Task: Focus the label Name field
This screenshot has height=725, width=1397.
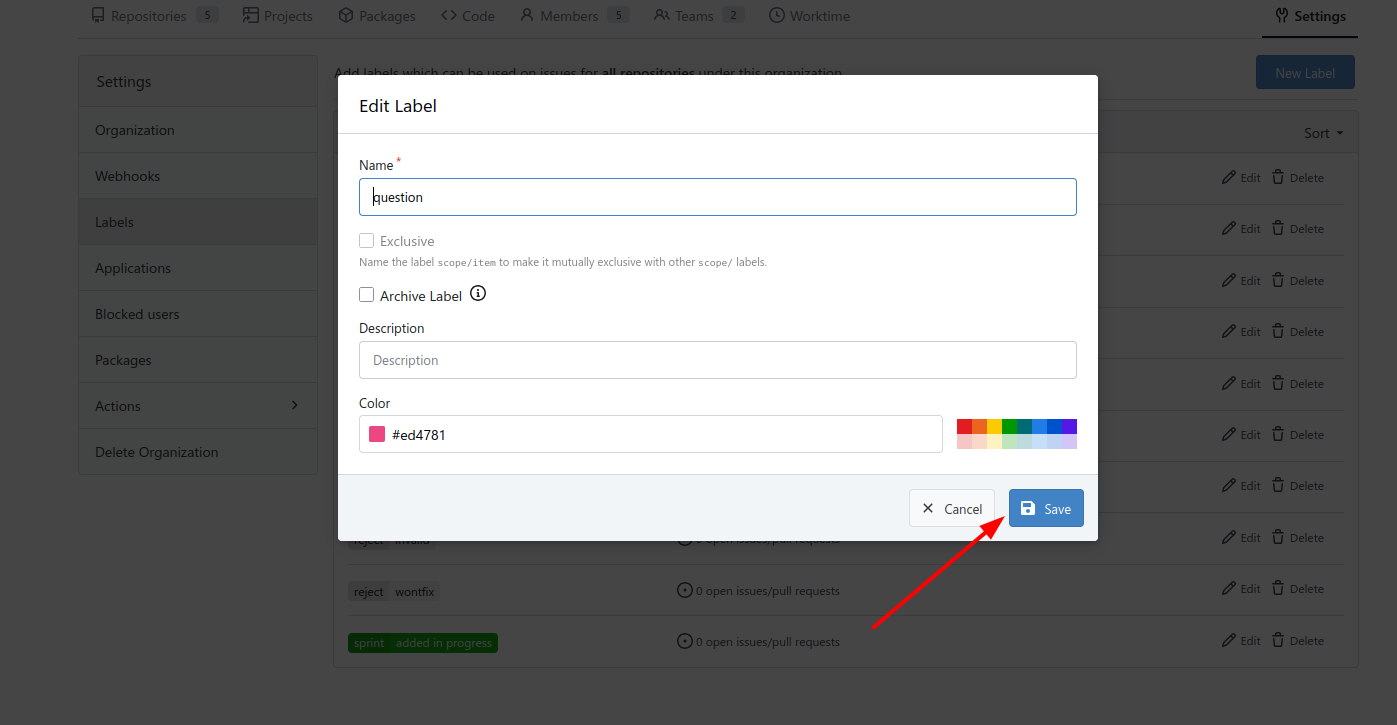Action: click(717, 197)
